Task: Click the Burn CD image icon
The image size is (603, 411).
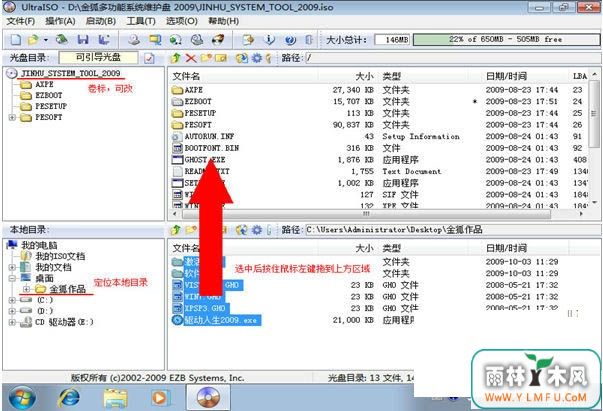Action: pyautogui.click(x=218, y=39)
